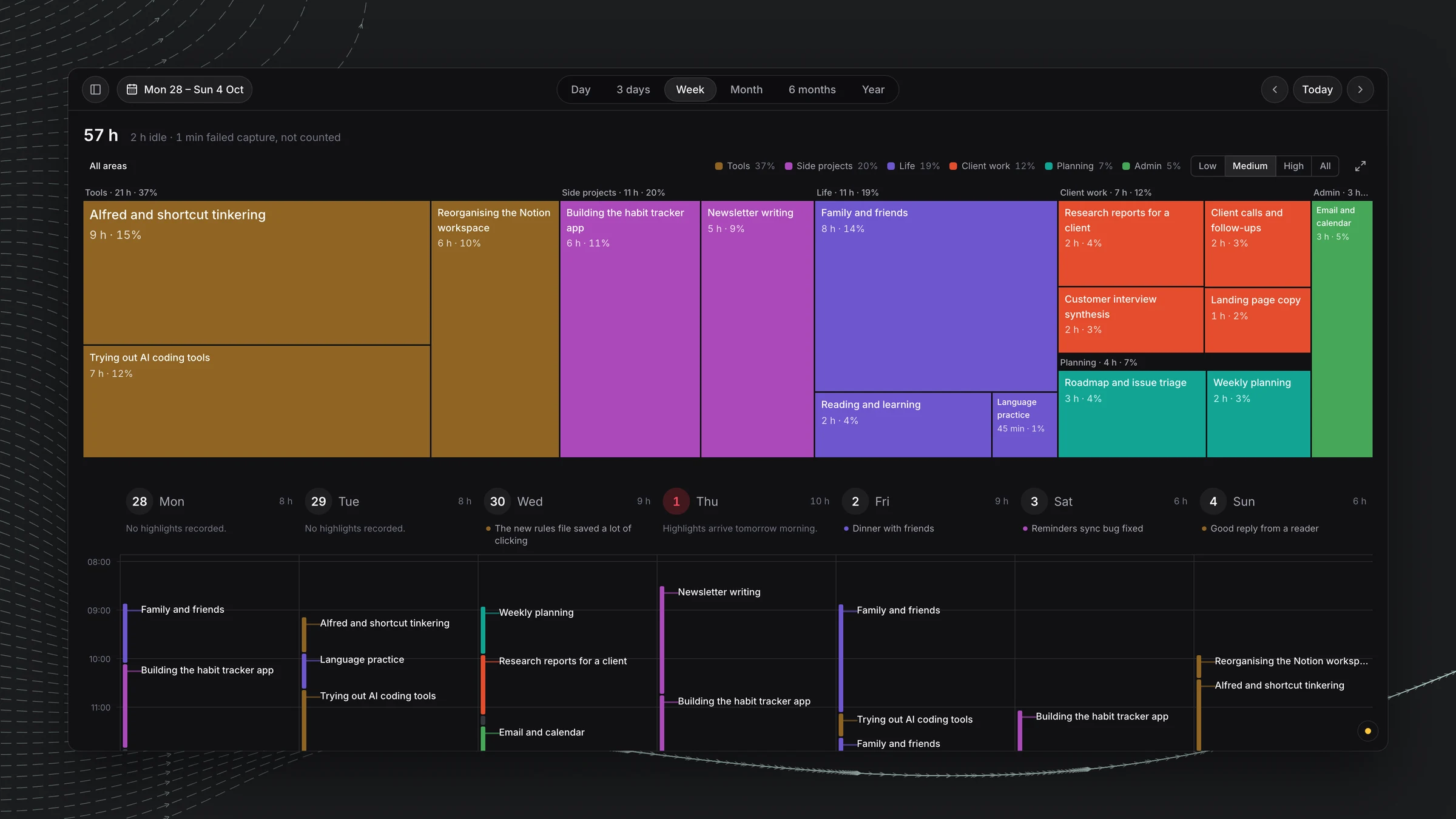Select Tuesday's Language practice timeline entry
The width and height of the screenshot is (1456, 819).
click(362, 659)
